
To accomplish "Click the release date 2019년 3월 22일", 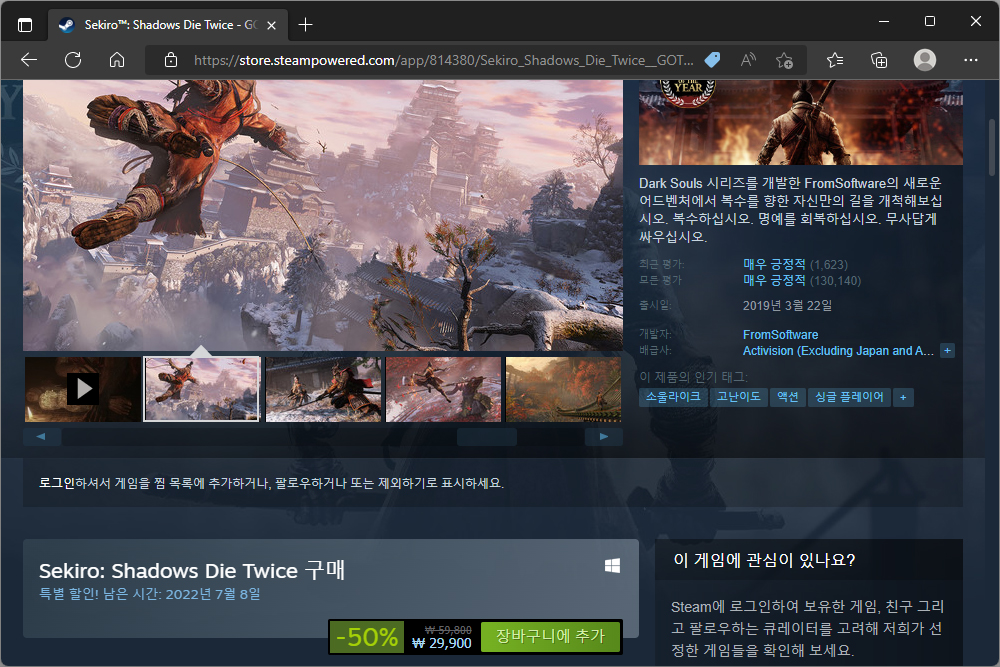I will pyautogui.click(x=787, y=305).
